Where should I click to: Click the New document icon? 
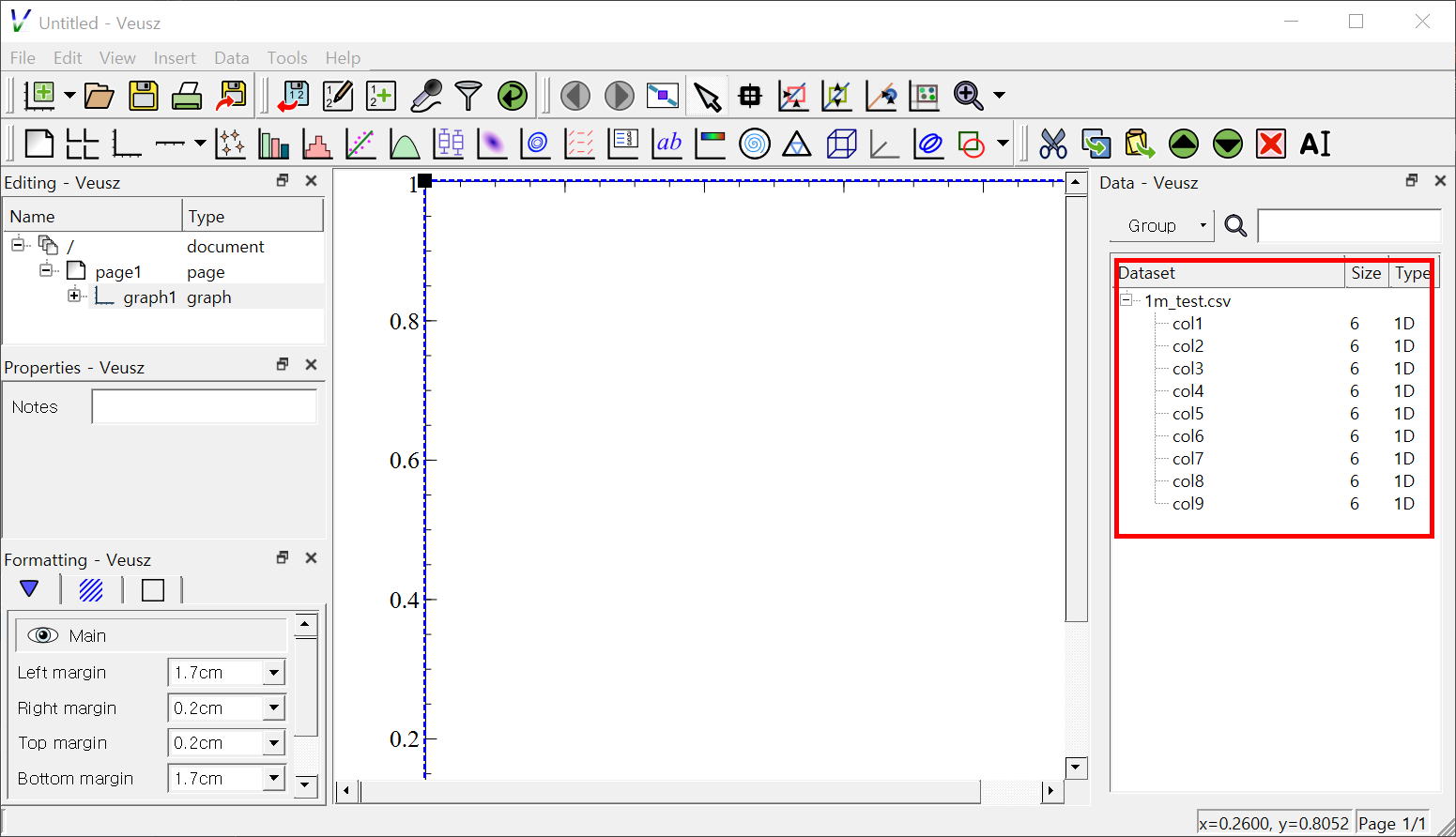pos(39,96)
